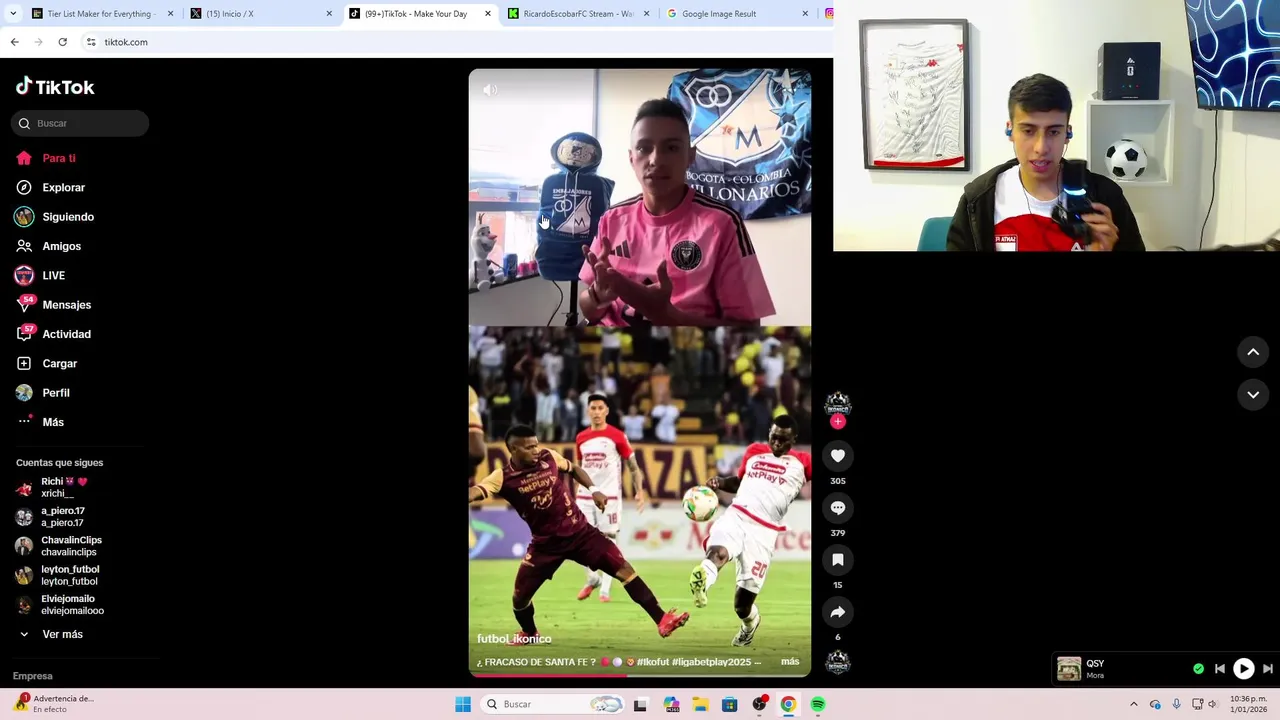The height and width of the screenshot is (720, 1280).
Task: Like the video with heart icon
Action: tap(838, 456)
